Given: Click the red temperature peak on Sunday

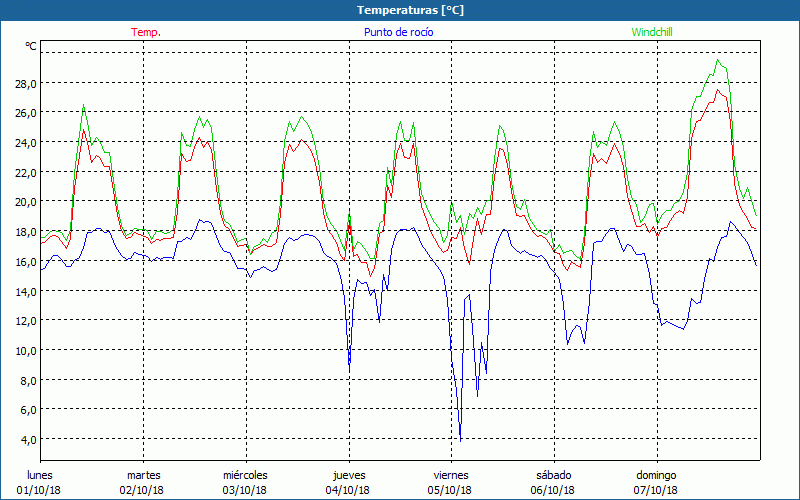Looking at the screenshot, I should click(x=718, y=90).
